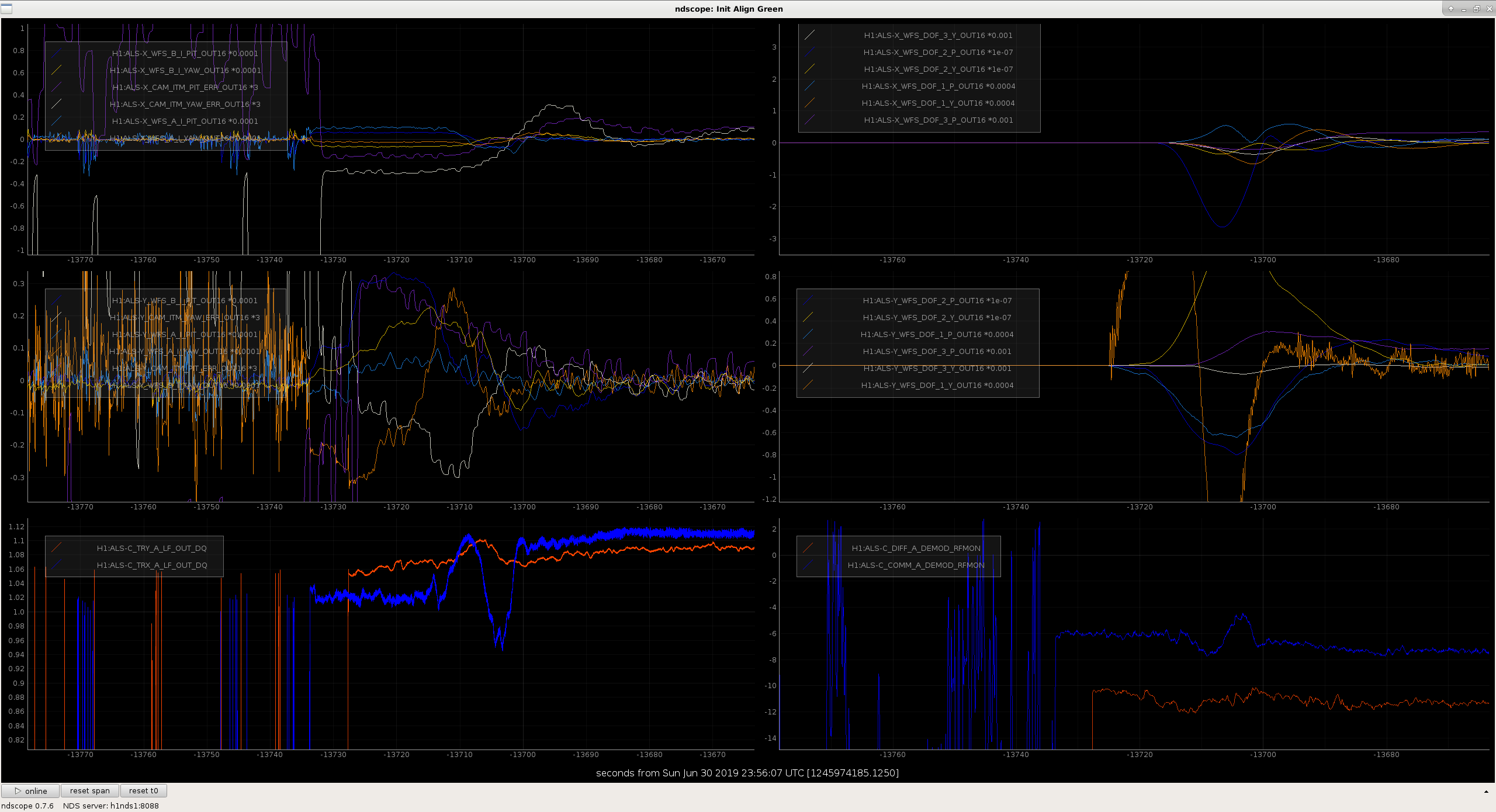Click the small upward triangle beside the button row
The image size is (1496, 812).
point(1486,792)
